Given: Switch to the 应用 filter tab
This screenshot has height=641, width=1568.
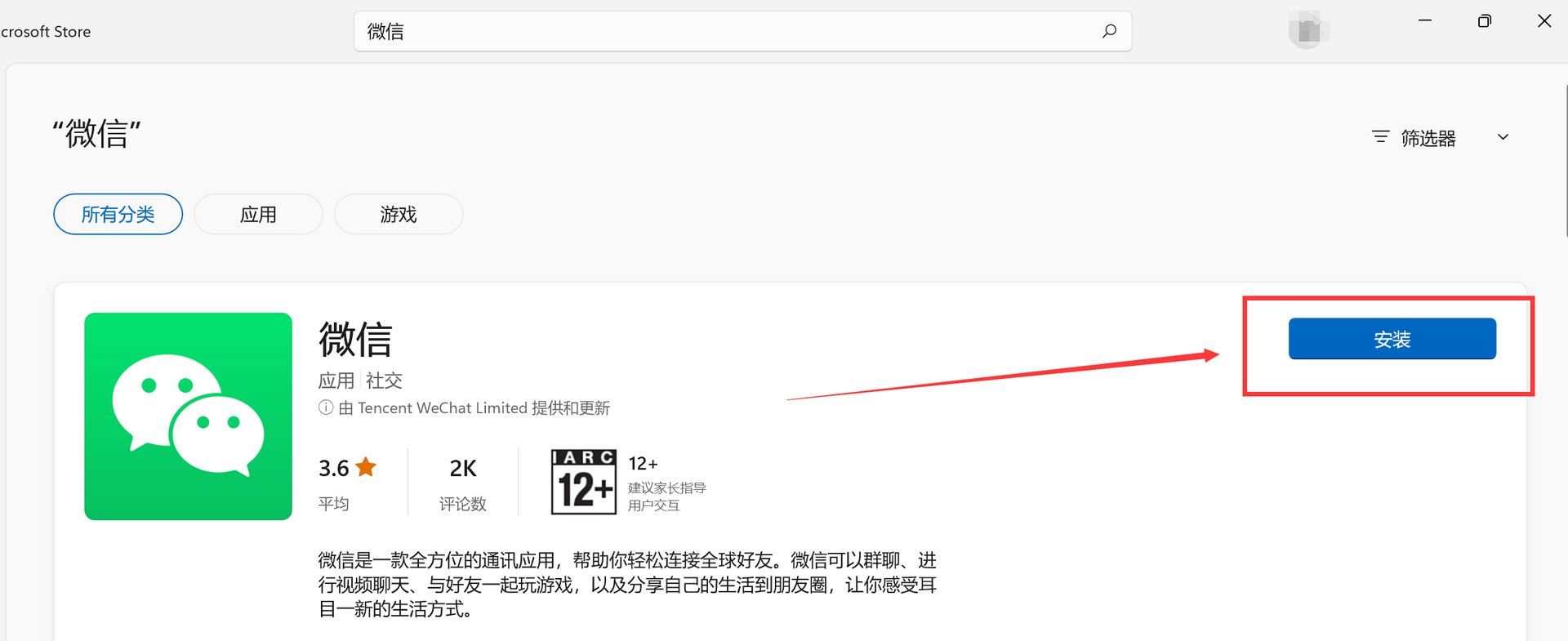Looking at the screenshot, I should [x=258, y=214].
